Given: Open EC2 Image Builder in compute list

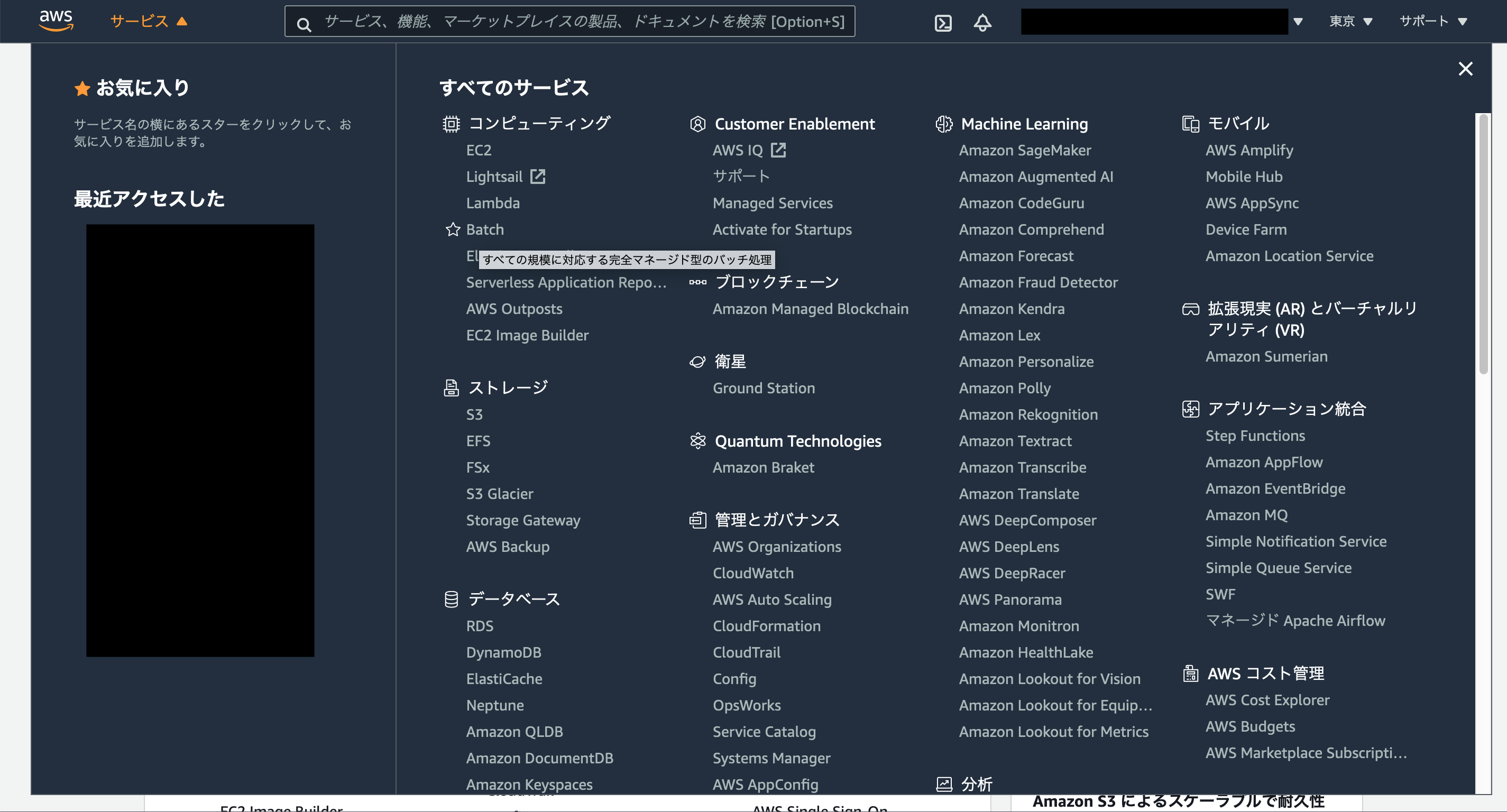Looking at the screenshot, I should 527,335.
